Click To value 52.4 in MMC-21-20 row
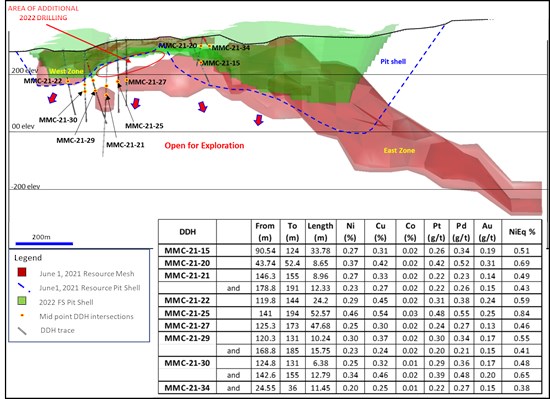The image size is (550, 399). [292, 263]
